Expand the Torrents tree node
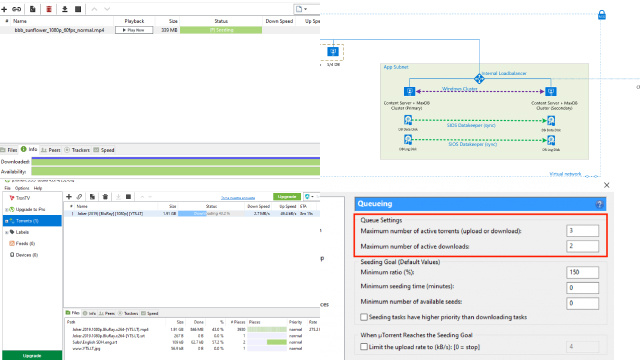 (x=6, y=221)
